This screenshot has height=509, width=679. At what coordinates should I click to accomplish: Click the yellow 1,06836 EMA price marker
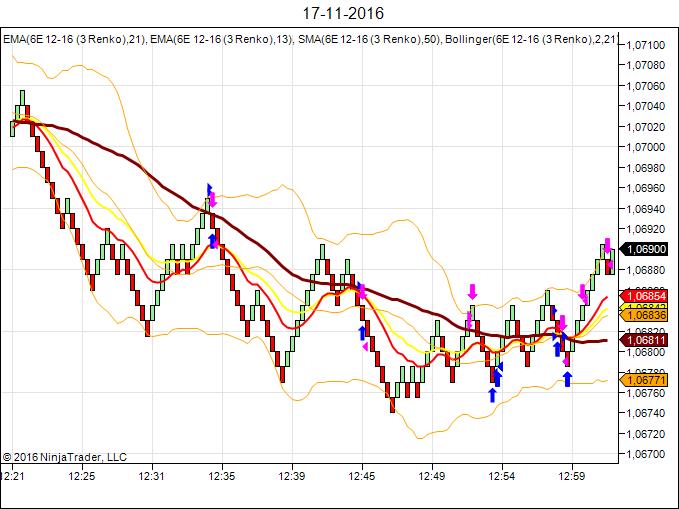644,315
